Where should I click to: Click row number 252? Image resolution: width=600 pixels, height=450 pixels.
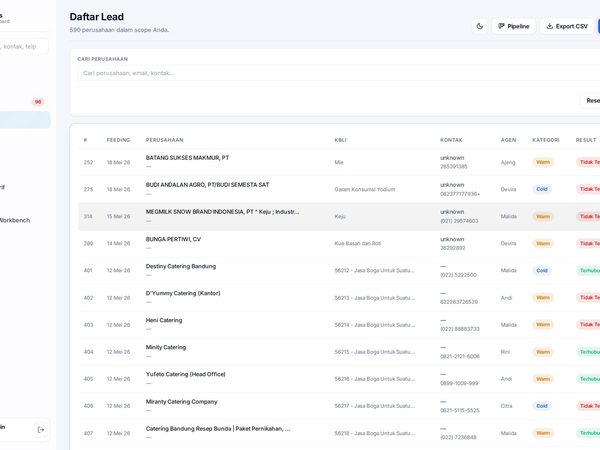pos(88,162)
